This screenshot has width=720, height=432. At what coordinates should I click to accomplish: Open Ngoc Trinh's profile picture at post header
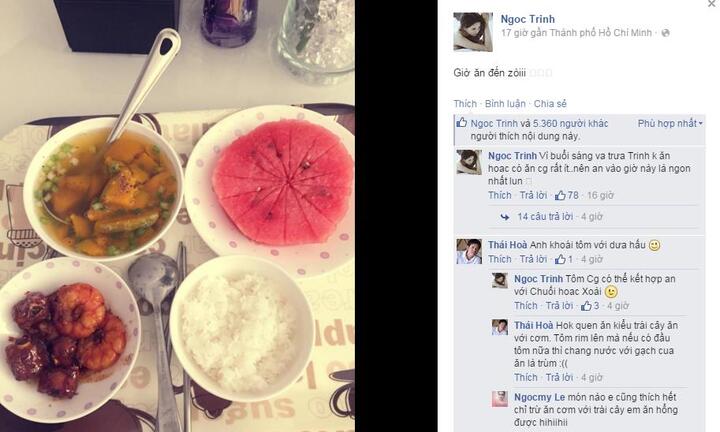[473, 32]
